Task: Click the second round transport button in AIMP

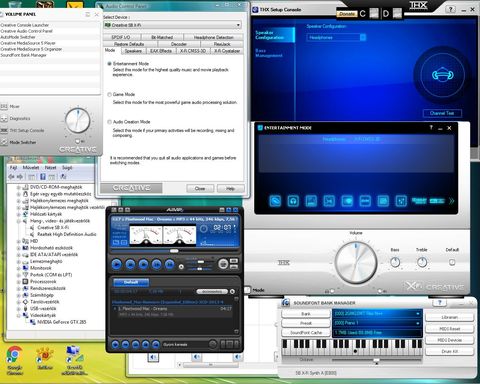Action: click(x=130, y=264)
